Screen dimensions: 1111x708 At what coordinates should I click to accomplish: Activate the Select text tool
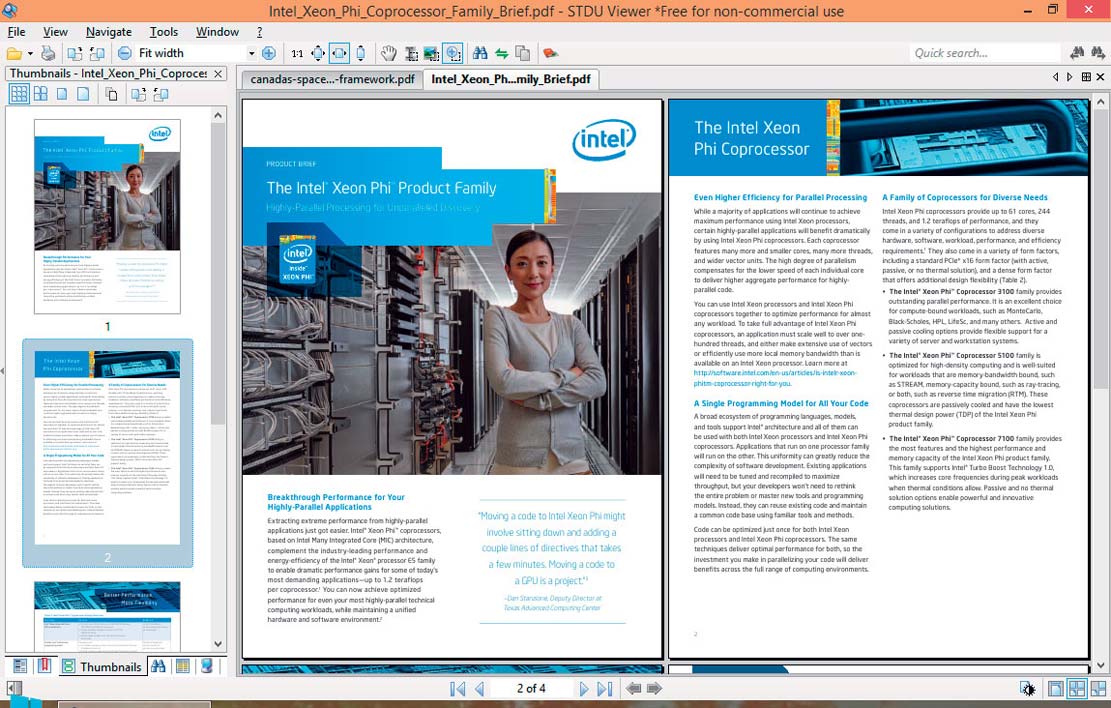pyautogui.click(x=411, y=53)
